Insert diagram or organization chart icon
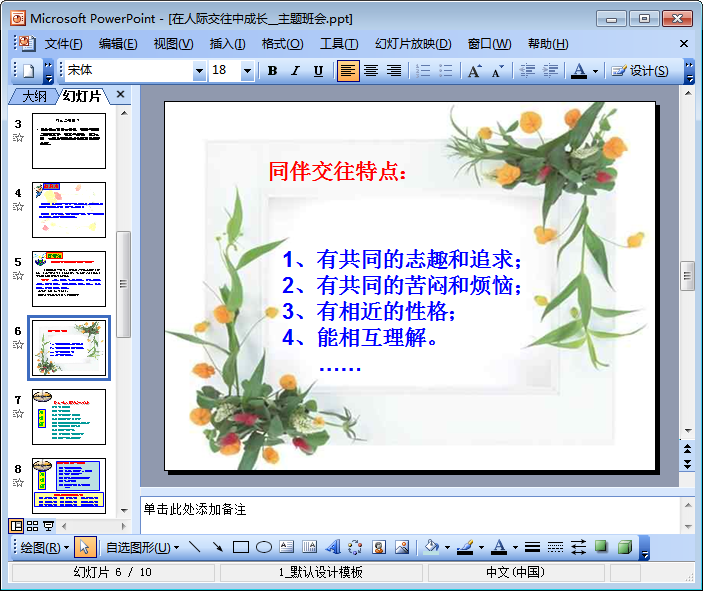Screen dimensions: 703x591 [355, 548]
